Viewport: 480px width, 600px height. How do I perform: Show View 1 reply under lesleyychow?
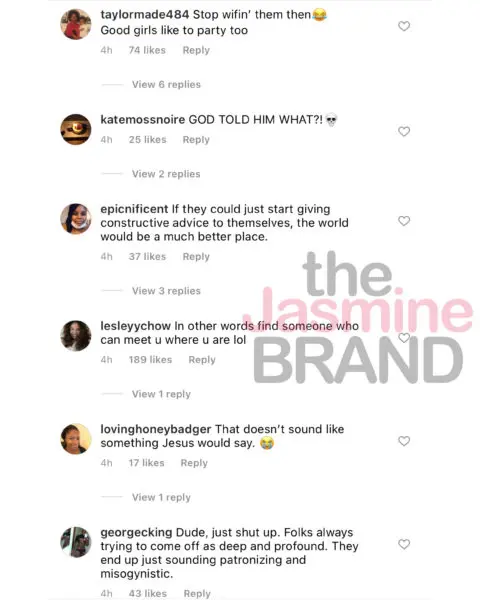click(x=161, y=394)
